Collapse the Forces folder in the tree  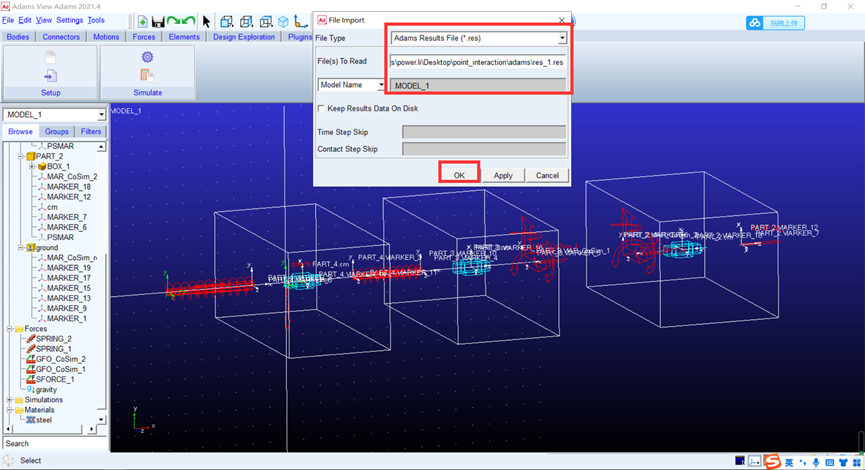click(x=9, y=329)
